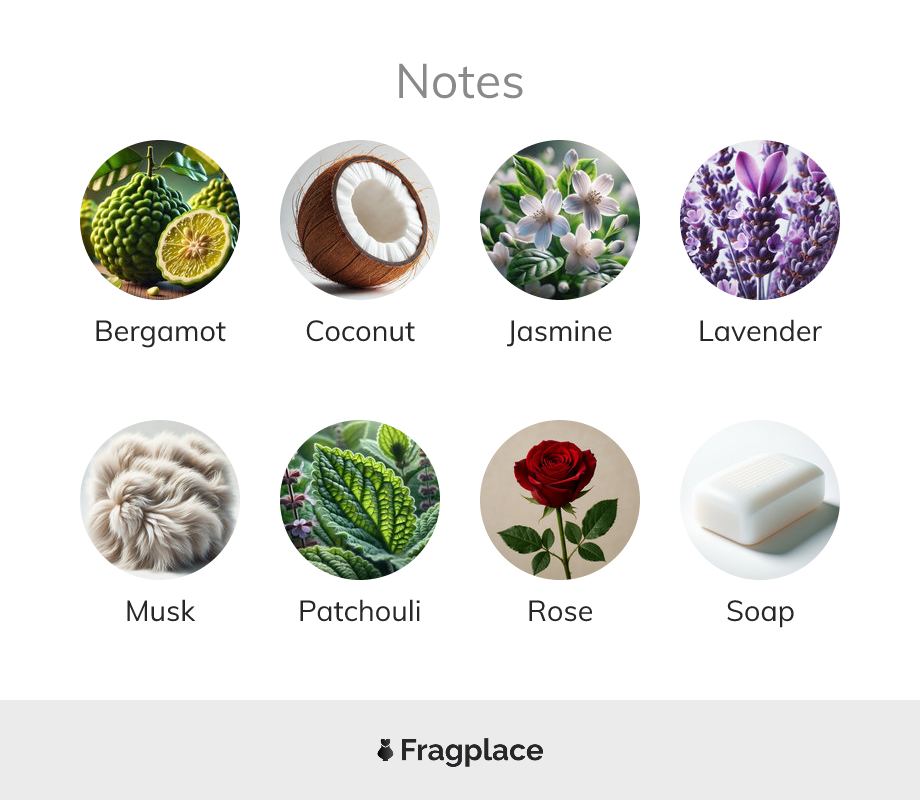
Task: Open the Fragplace logo text
Action: pos(472,751)
